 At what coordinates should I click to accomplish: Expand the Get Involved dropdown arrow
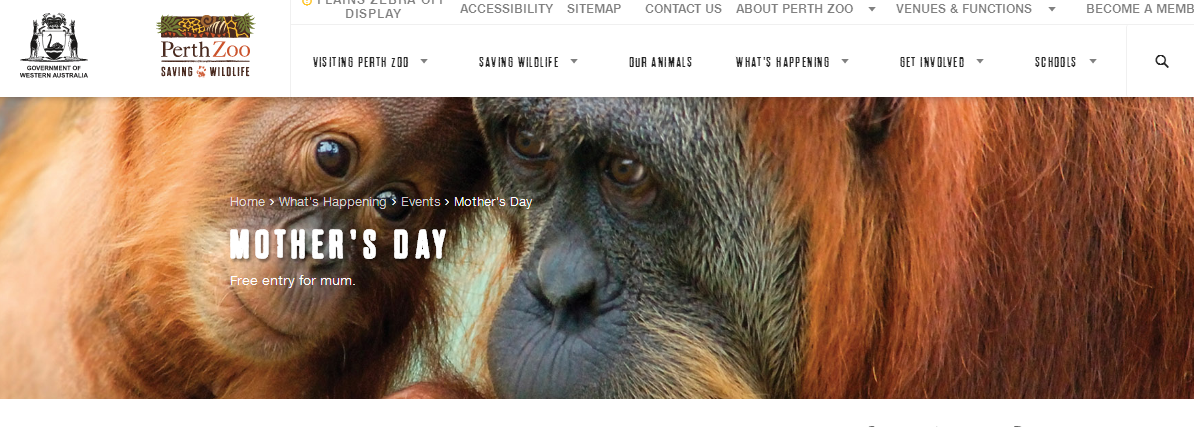coord(980,61)
